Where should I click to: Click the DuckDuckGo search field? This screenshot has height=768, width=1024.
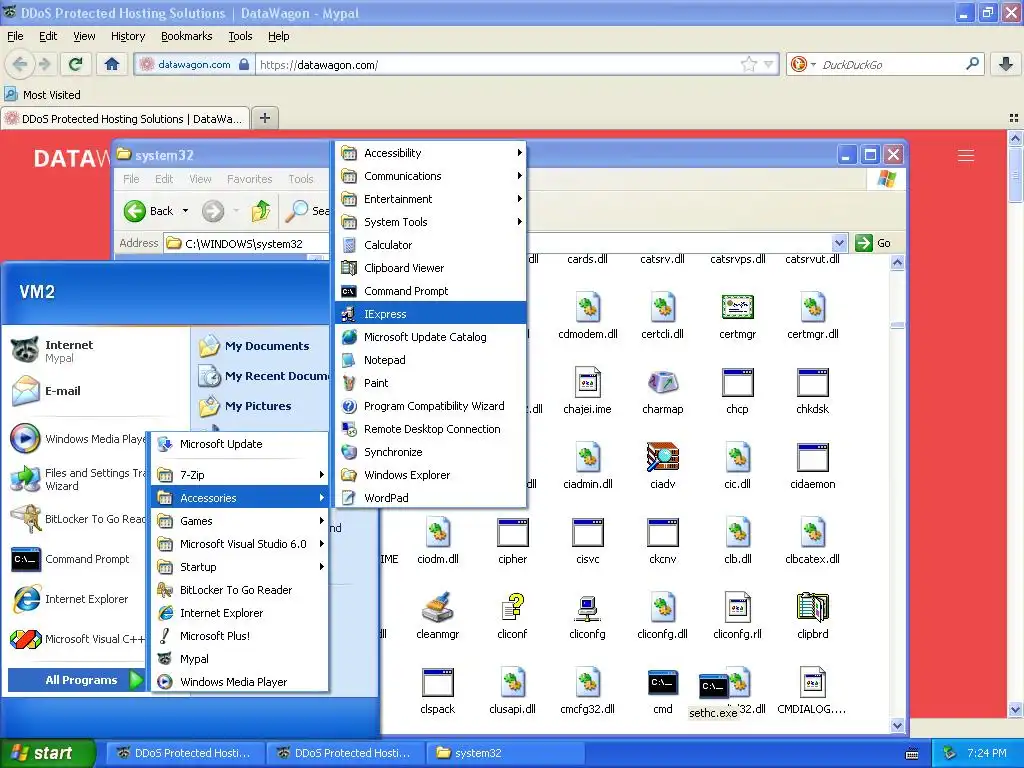(x=891, y=65)
